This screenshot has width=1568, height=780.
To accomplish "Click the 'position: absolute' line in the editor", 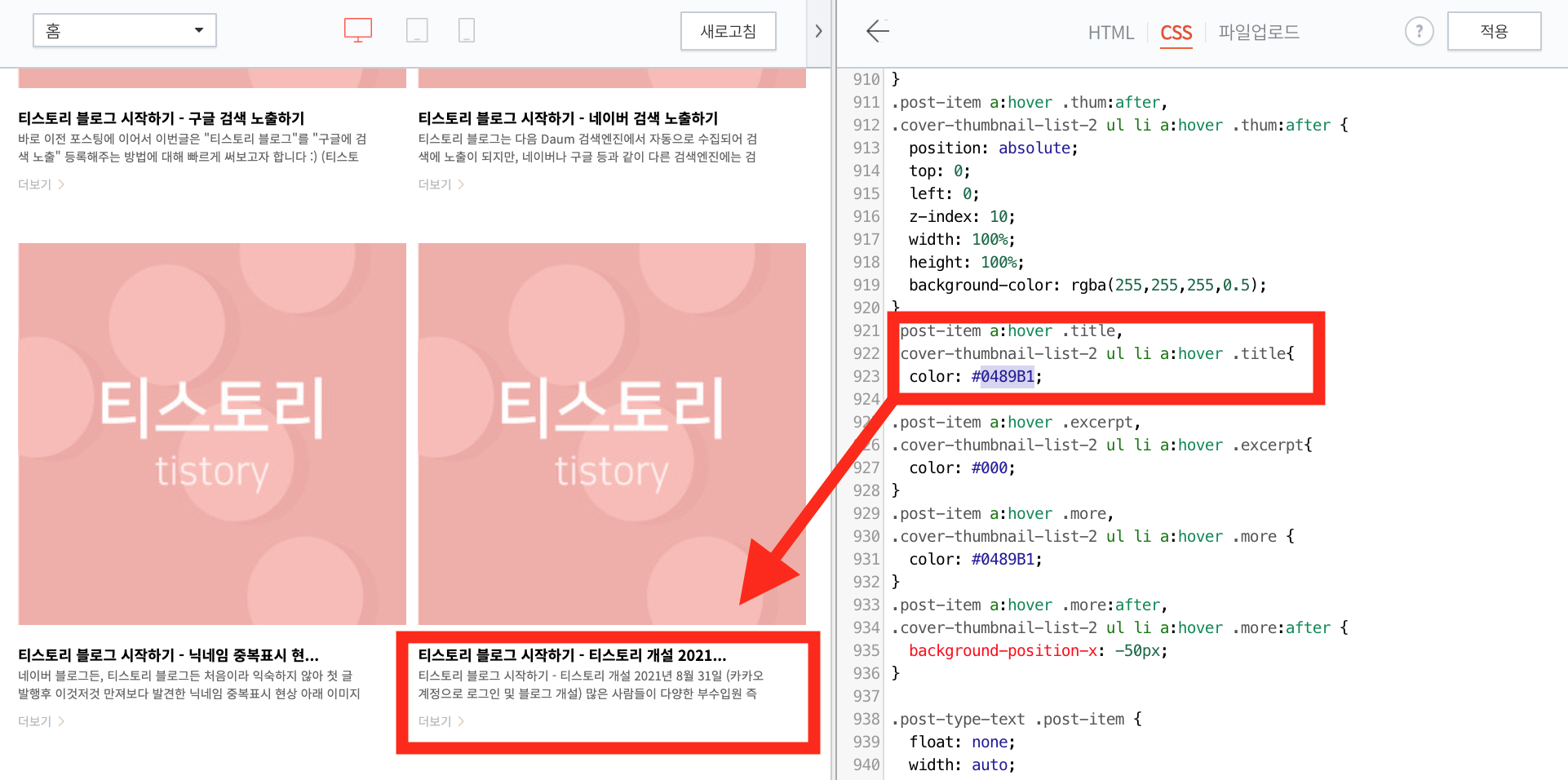I will 993,148.
